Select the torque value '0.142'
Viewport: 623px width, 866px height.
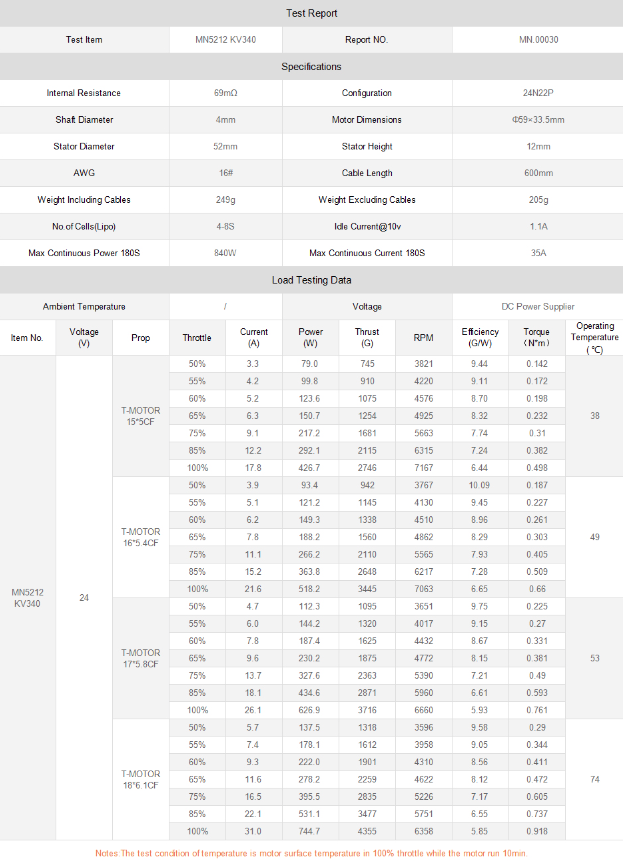click(537, 364)
